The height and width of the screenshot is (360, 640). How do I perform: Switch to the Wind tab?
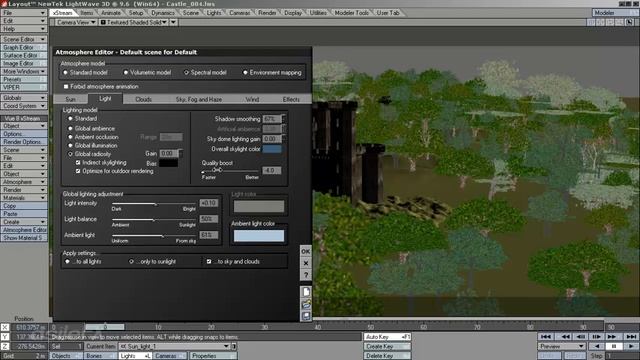(x=252, y=99)
